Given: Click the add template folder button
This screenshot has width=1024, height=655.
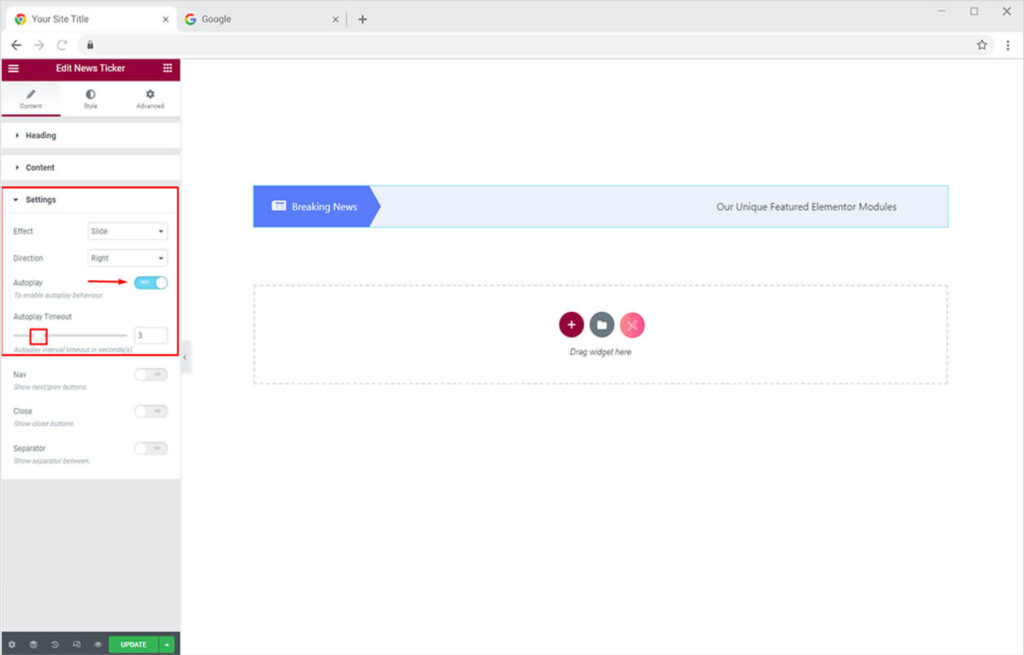Looking at the screenshot, I should click(601, 325).
